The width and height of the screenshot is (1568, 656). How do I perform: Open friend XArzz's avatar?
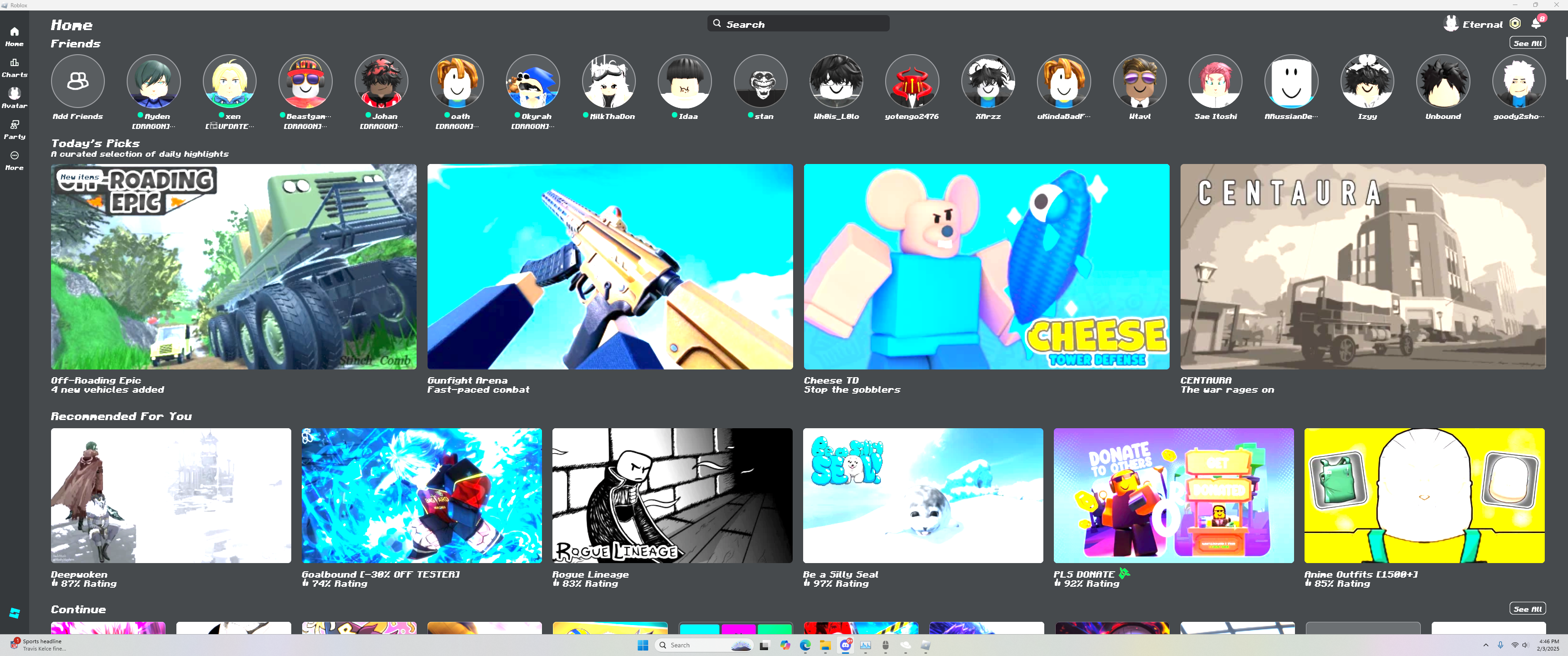pos(988,81)
